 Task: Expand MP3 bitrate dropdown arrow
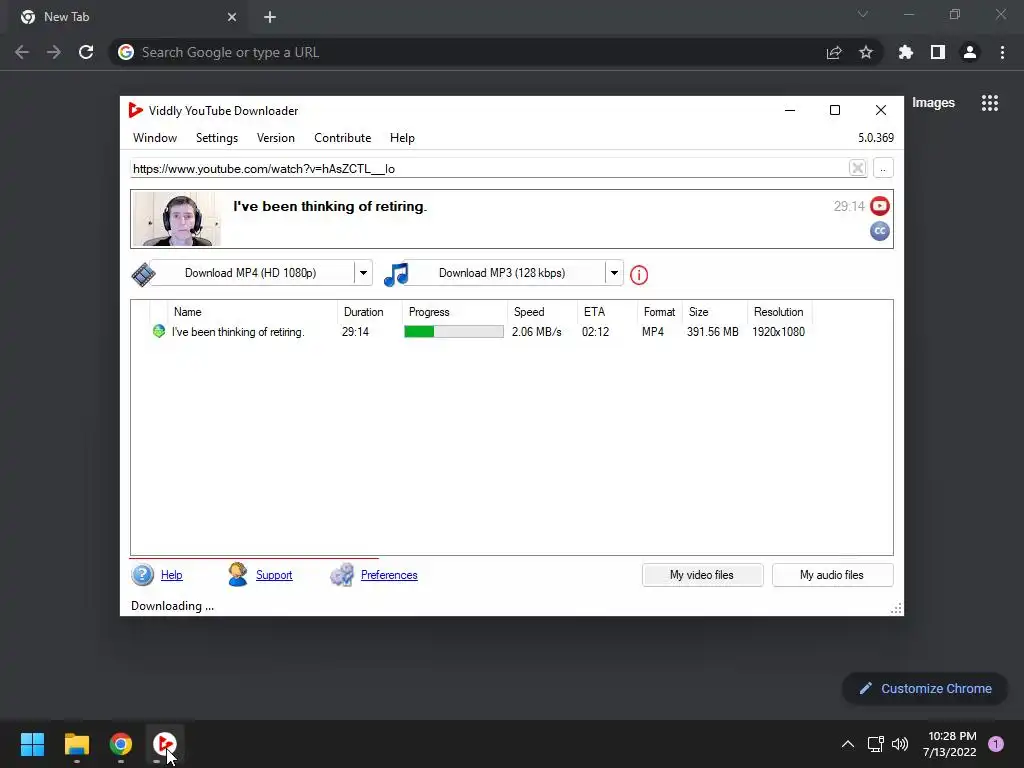pos(614,273)
